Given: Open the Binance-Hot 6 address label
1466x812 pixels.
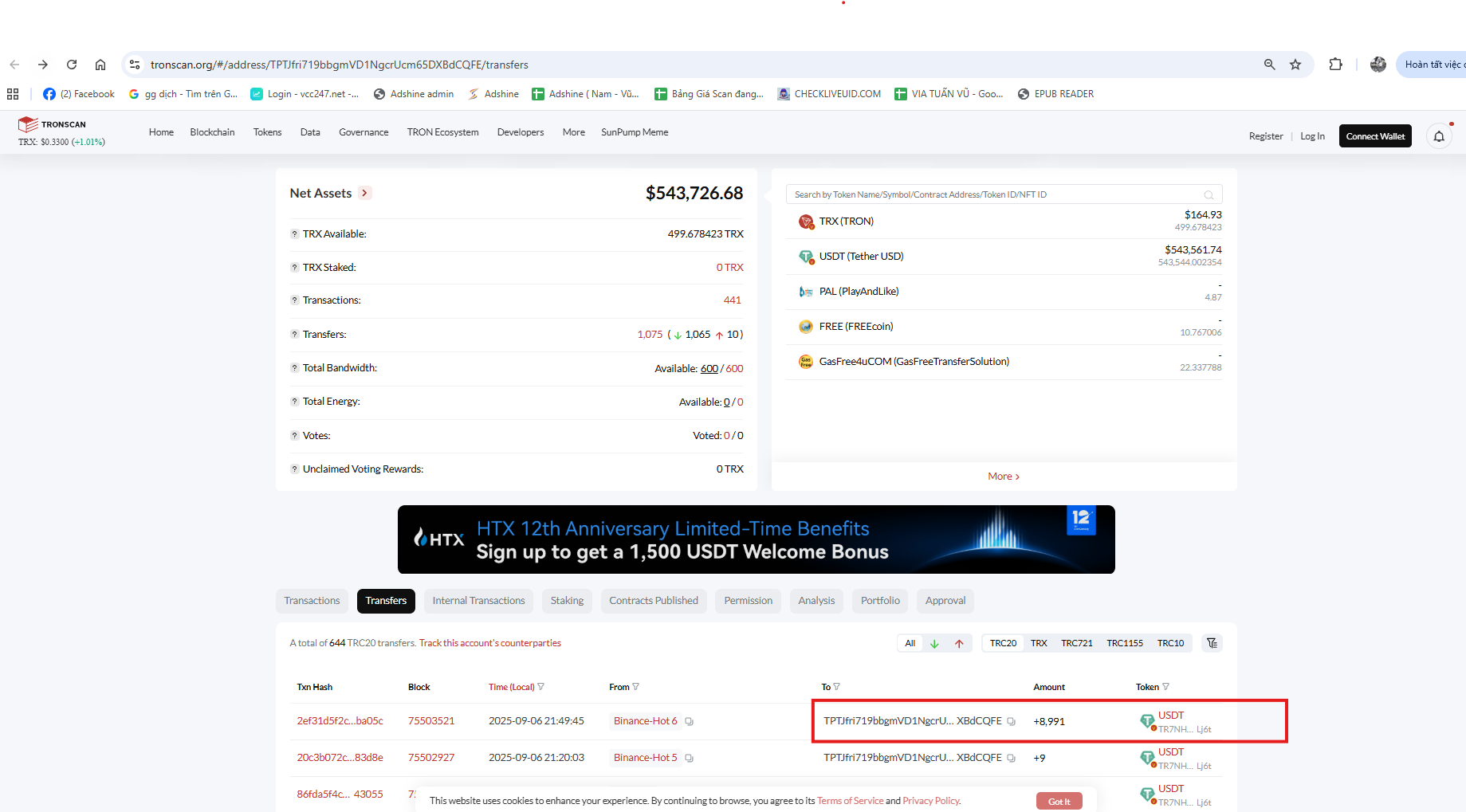Looking at the screenshot, I should point(645,721).
